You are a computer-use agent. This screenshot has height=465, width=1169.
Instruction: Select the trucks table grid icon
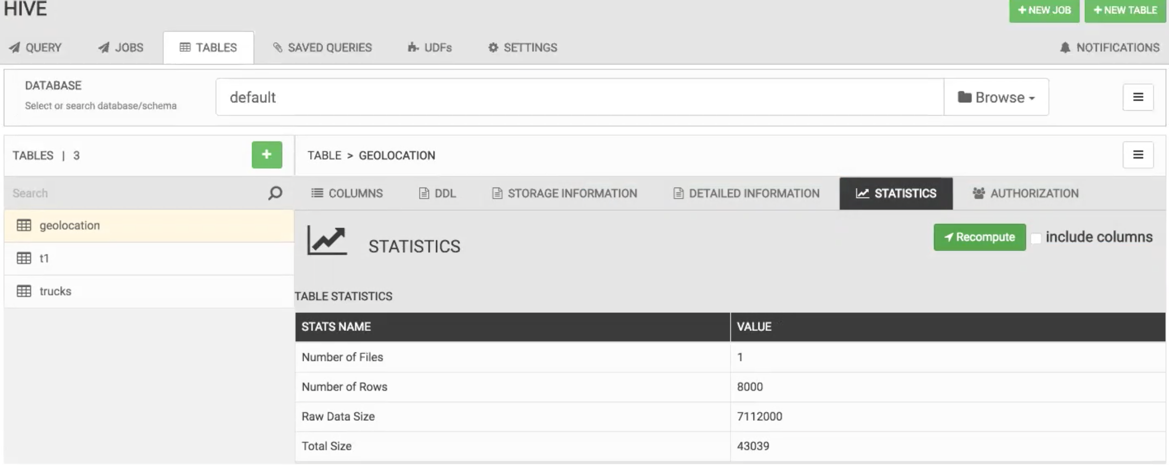24,291
